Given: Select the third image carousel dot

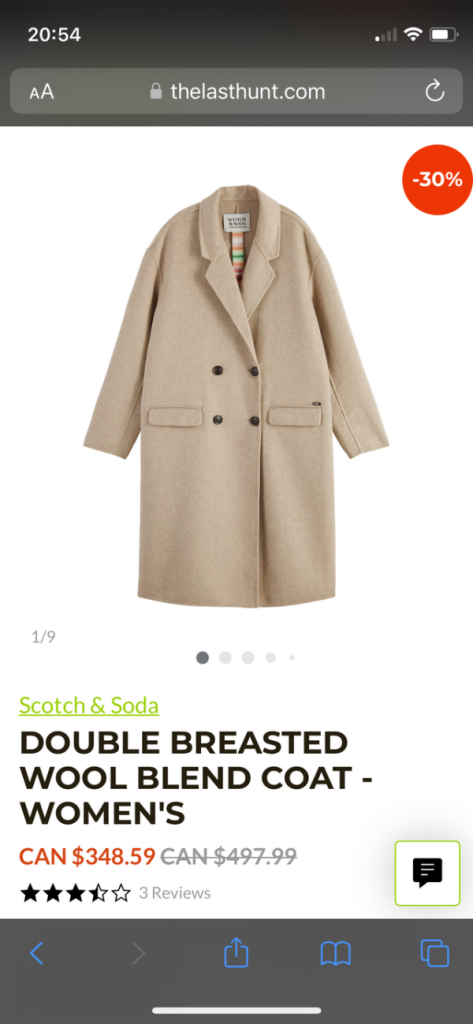Looking at the screenshot, I should pos(248,658).
